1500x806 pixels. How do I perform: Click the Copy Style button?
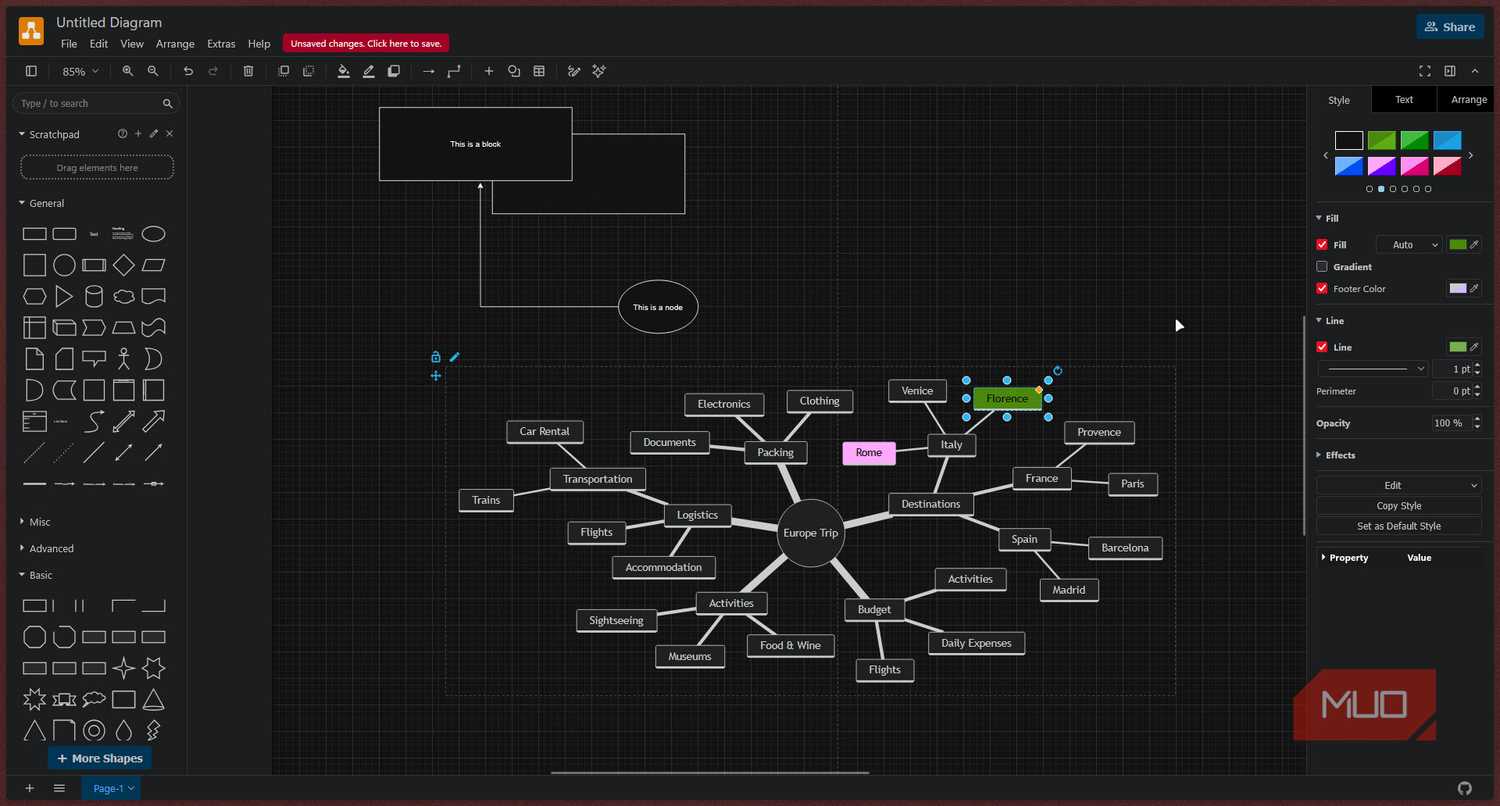(x=1399, y=506)
